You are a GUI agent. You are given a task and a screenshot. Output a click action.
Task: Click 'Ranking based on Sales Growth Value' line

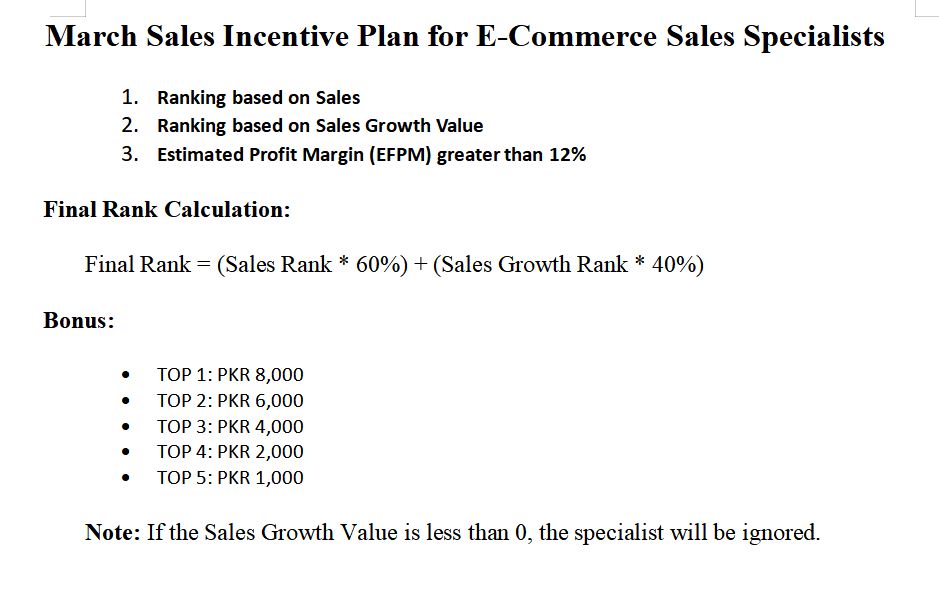tap(320, 126)
